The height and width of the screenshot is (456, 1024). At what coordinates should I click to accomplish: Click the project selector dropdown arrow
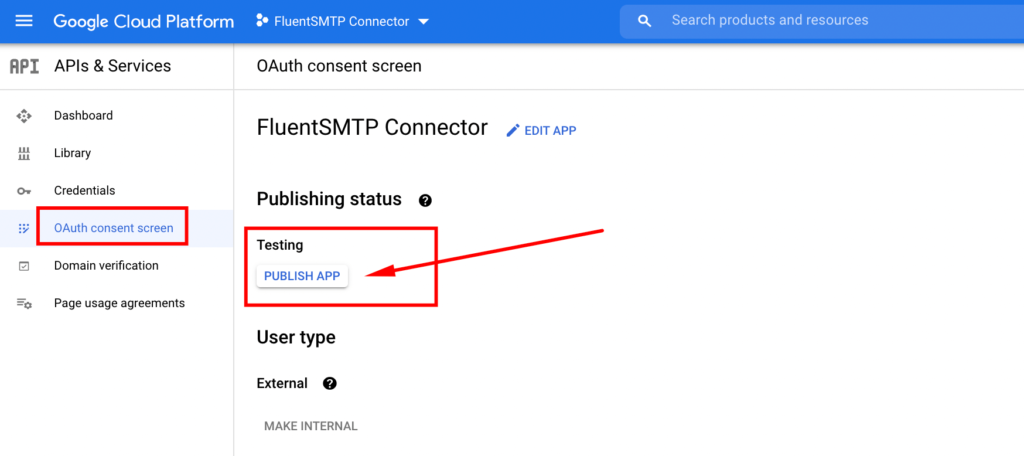[x=423, y=22]
